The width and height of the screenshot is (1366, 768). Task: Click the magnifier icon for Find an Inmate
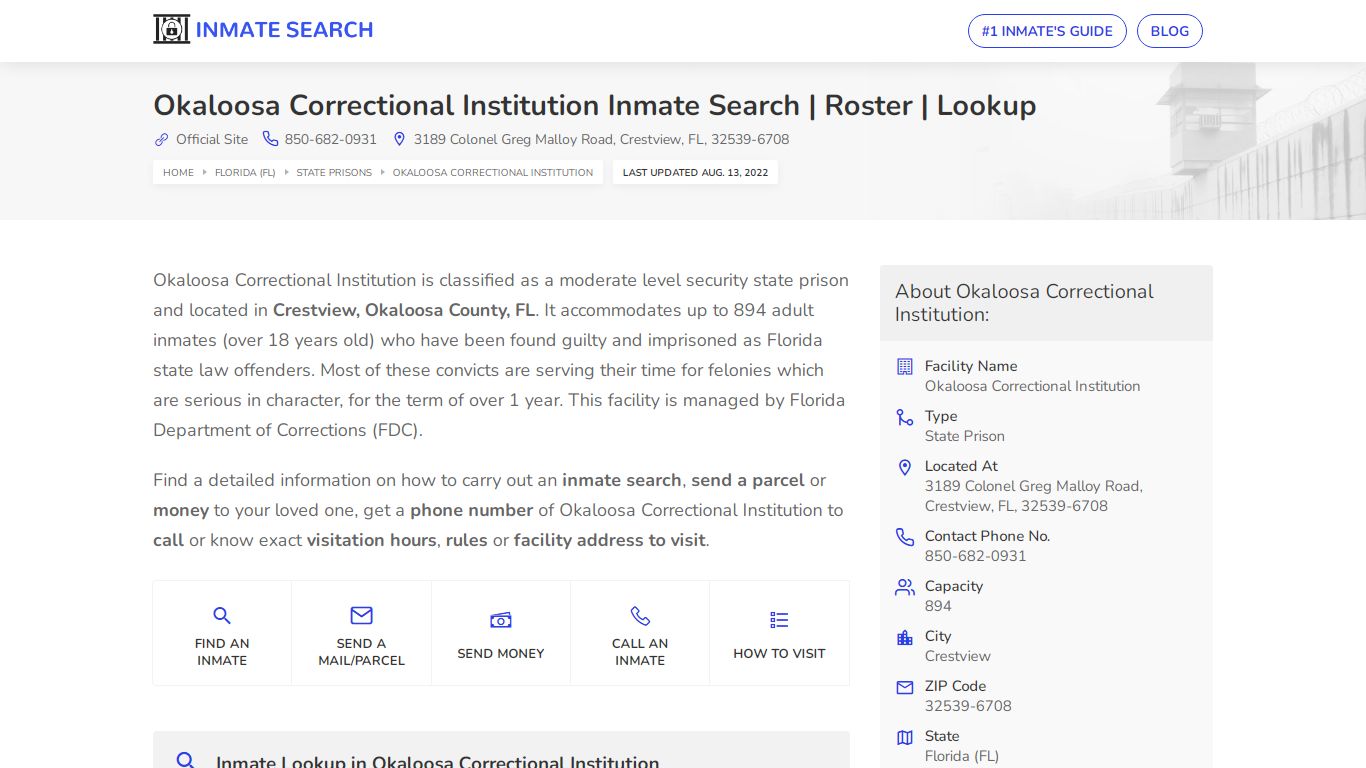(x=222, y=616)
